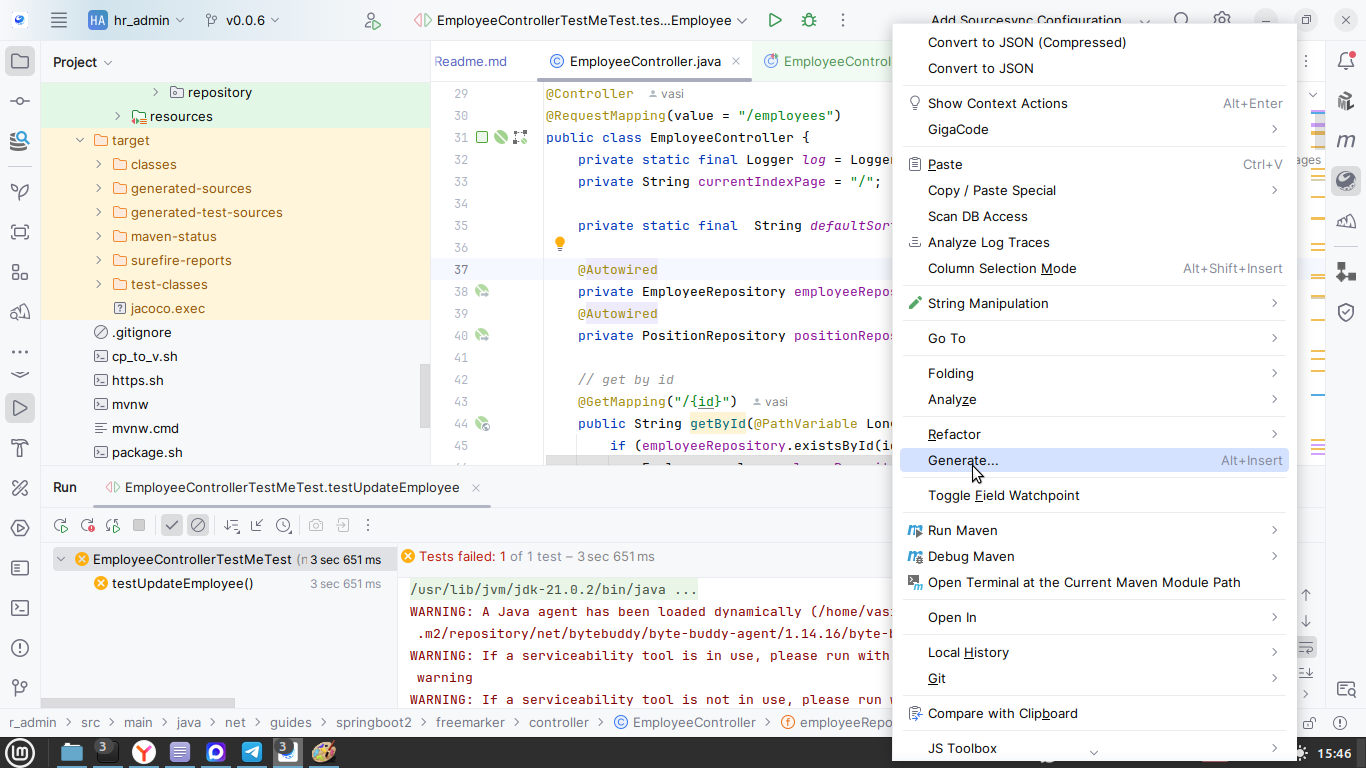Open the Yandex browser in the taskbar
The width and height of the screenshot is (1366, 768).
(x=144, y=752)
